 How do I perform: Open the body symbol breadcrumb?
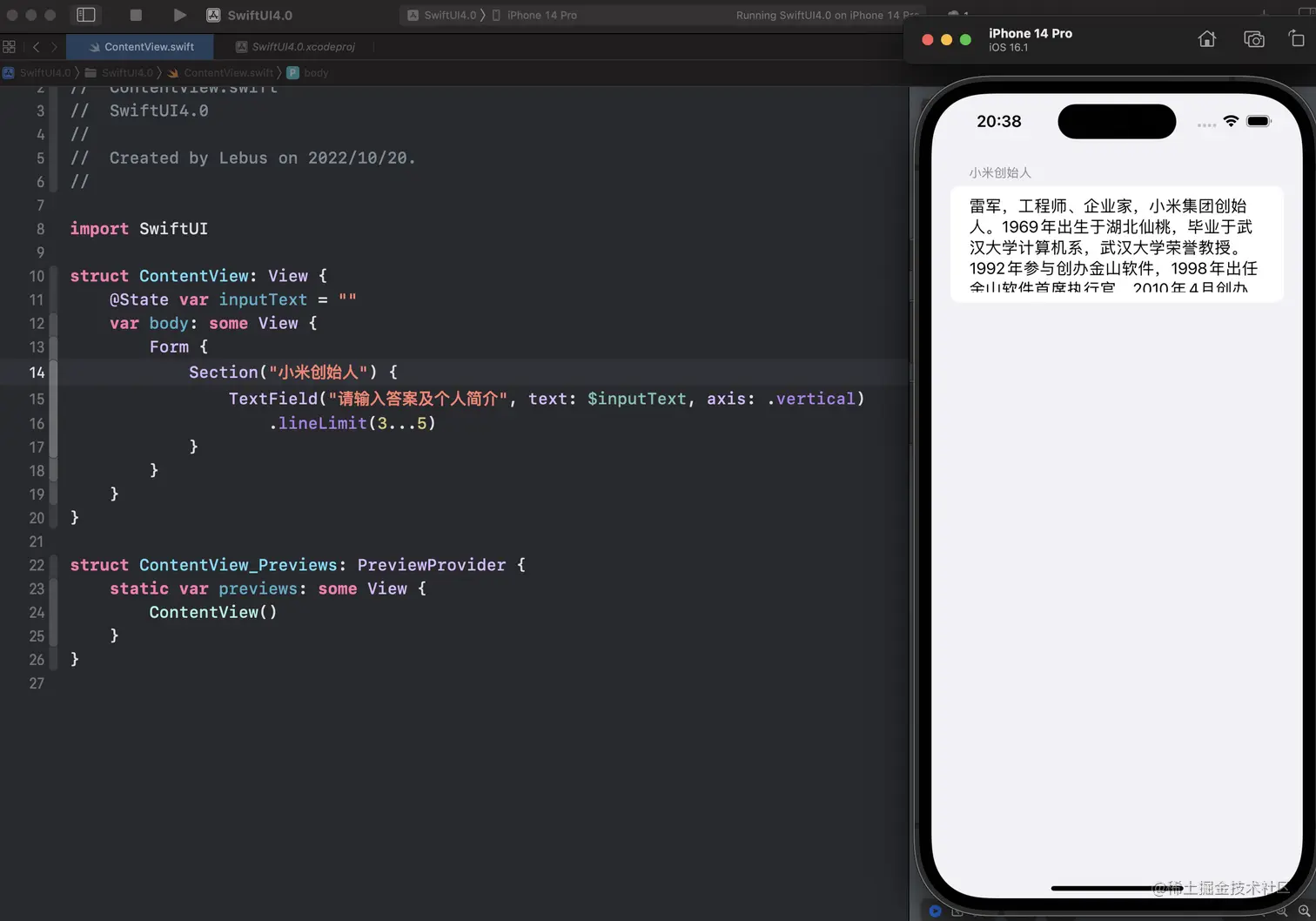(x=308, y=72)
